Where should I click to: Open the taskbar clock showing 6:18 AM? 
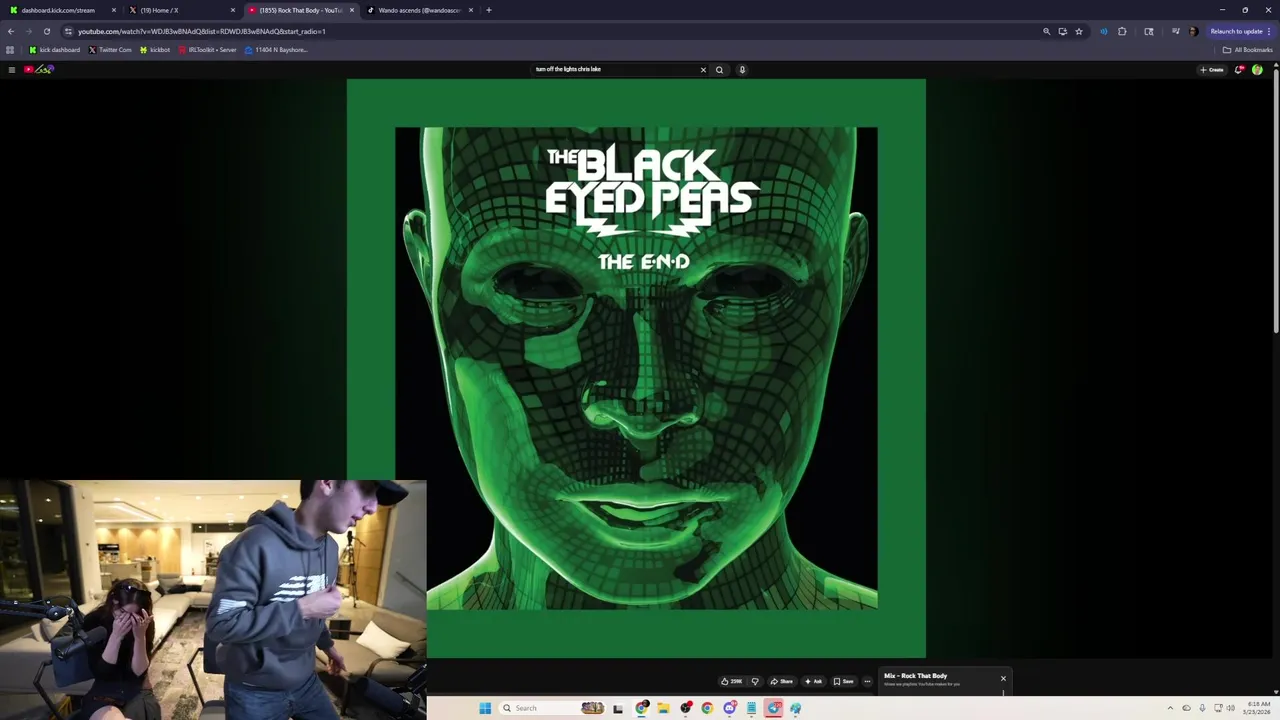[x=1257, y=708]
